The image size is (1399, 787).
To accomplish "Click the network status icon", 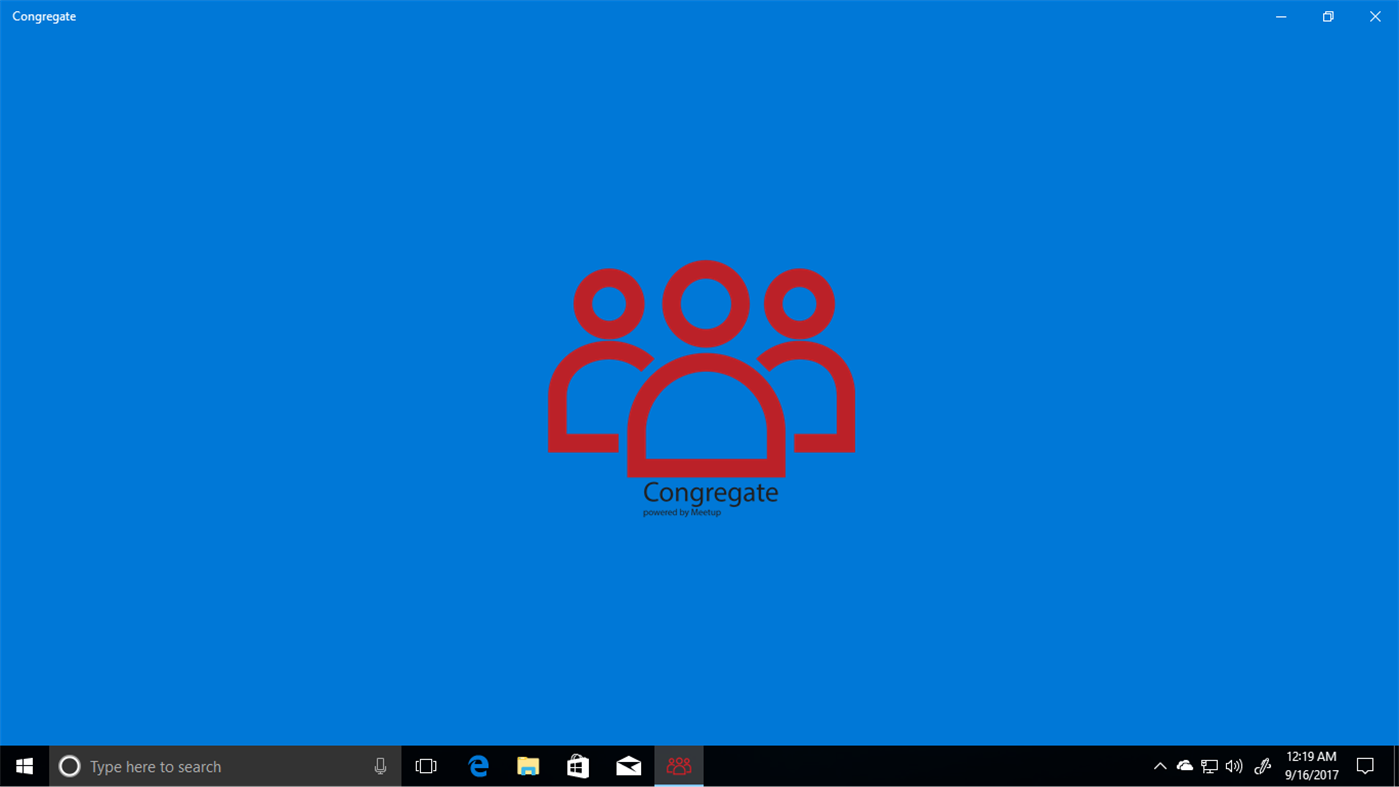I will pos(1209,766).
